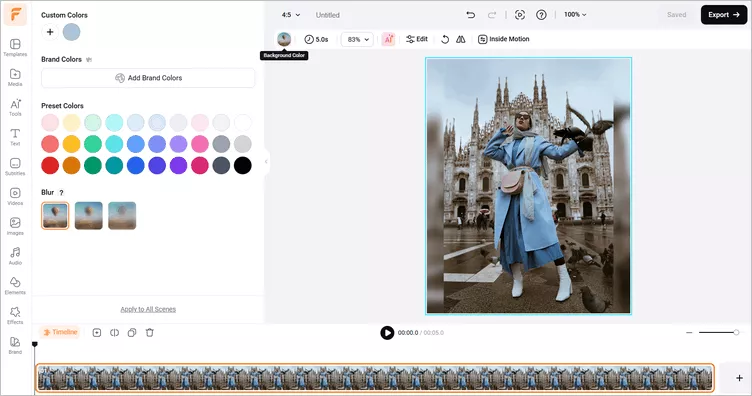Rotate the image with rotate icon
Viewport: 752px width, 396px height.
coord(445,39)
